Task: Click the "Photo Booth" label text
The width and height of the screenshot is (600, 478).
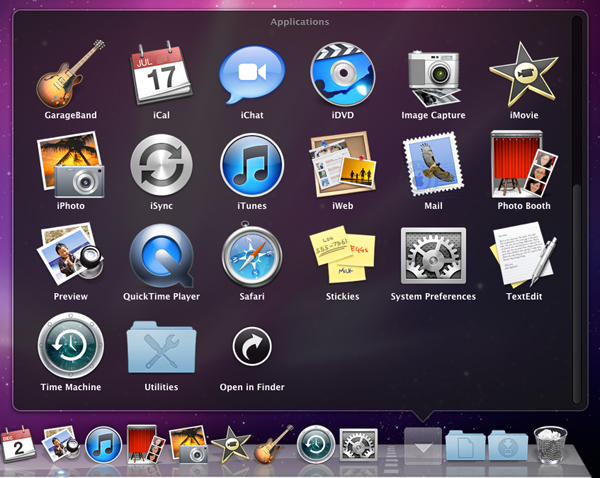Action: [x=524, y=206]
